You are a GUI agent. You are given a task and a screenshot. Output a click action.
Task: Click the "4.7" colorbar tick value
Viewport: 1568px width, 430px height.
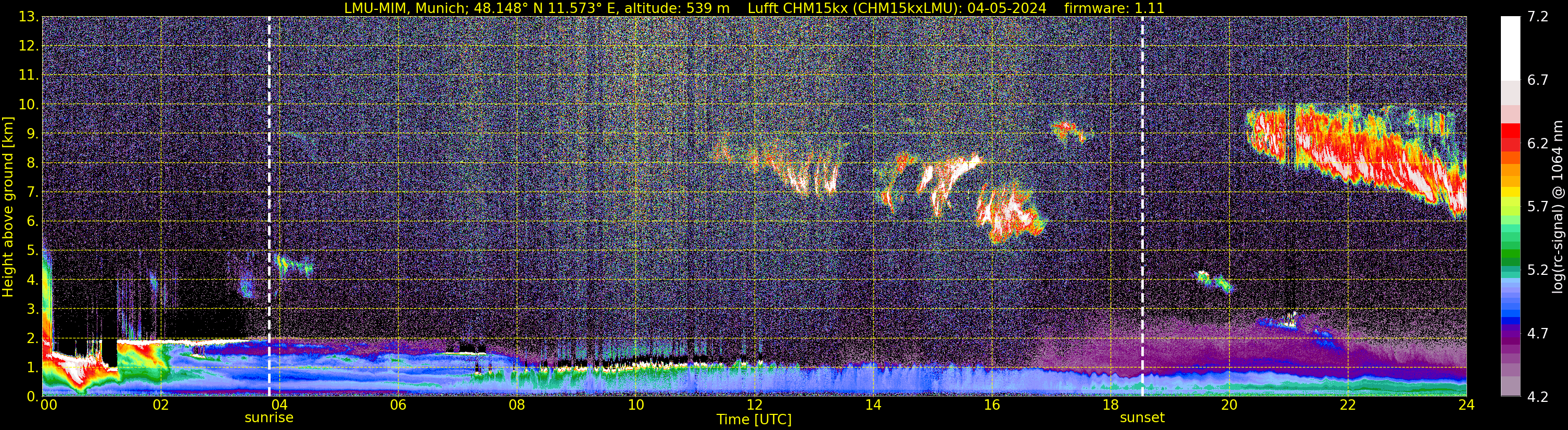[1538, 334]
